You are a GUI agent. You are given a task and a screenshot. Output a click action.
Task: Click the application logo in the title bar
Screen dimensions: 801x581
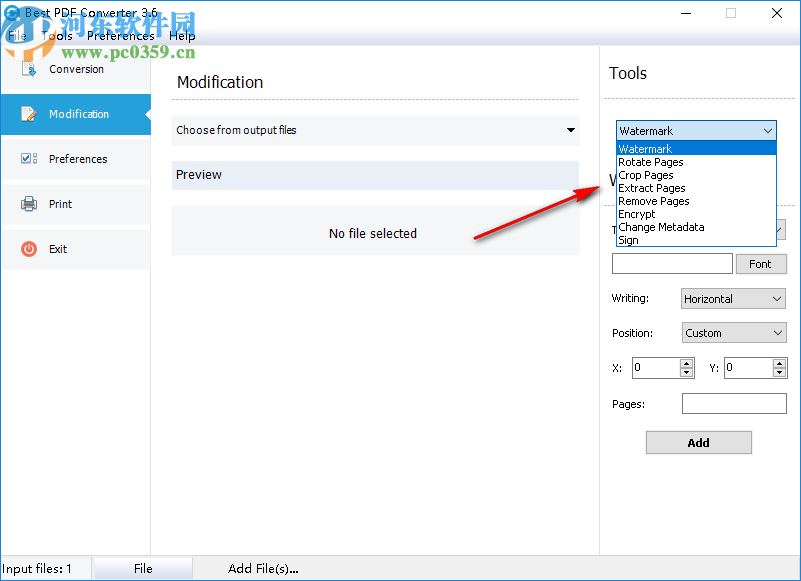tap(11, 13)
